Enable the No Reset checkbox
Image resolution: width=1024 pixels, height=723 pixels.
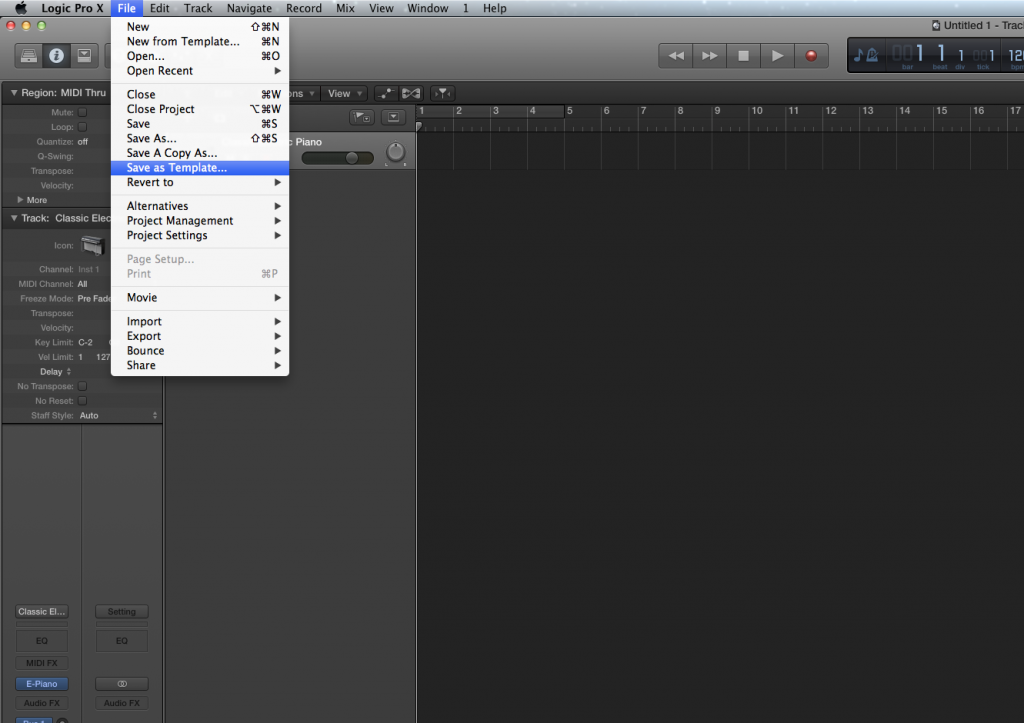pyautogui.click(x=82, y=401)
